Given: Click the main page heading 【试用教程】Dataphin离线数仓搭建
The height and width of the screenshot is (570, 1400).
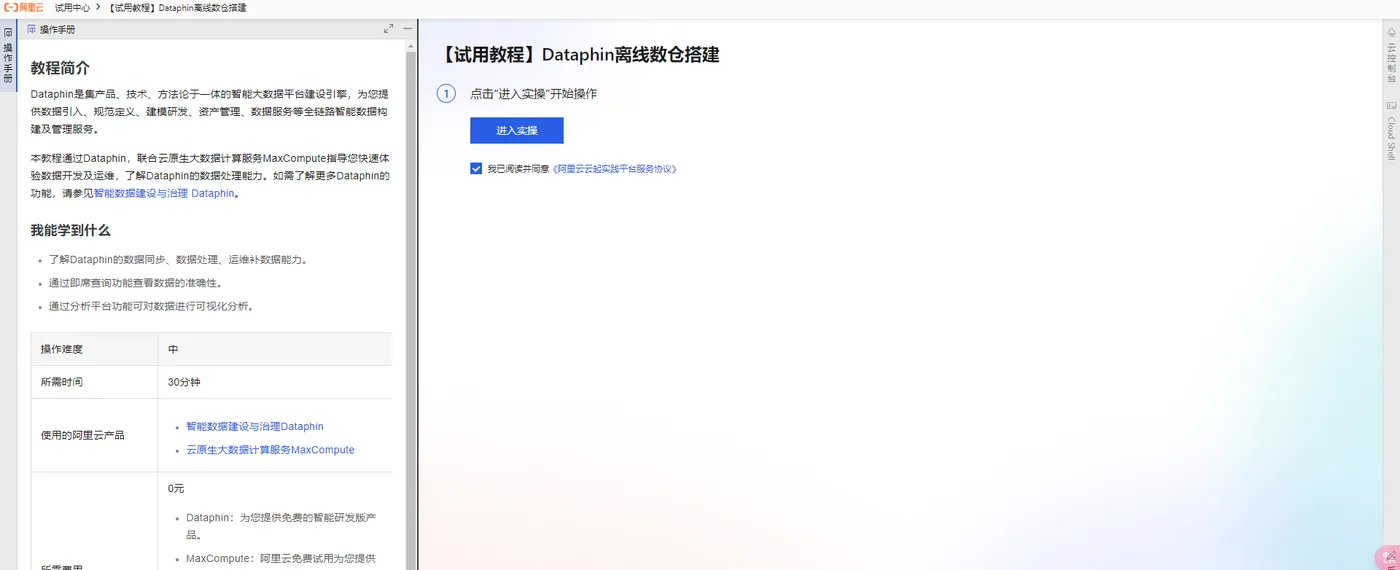Looking at the screenshot, I should 580,55.
